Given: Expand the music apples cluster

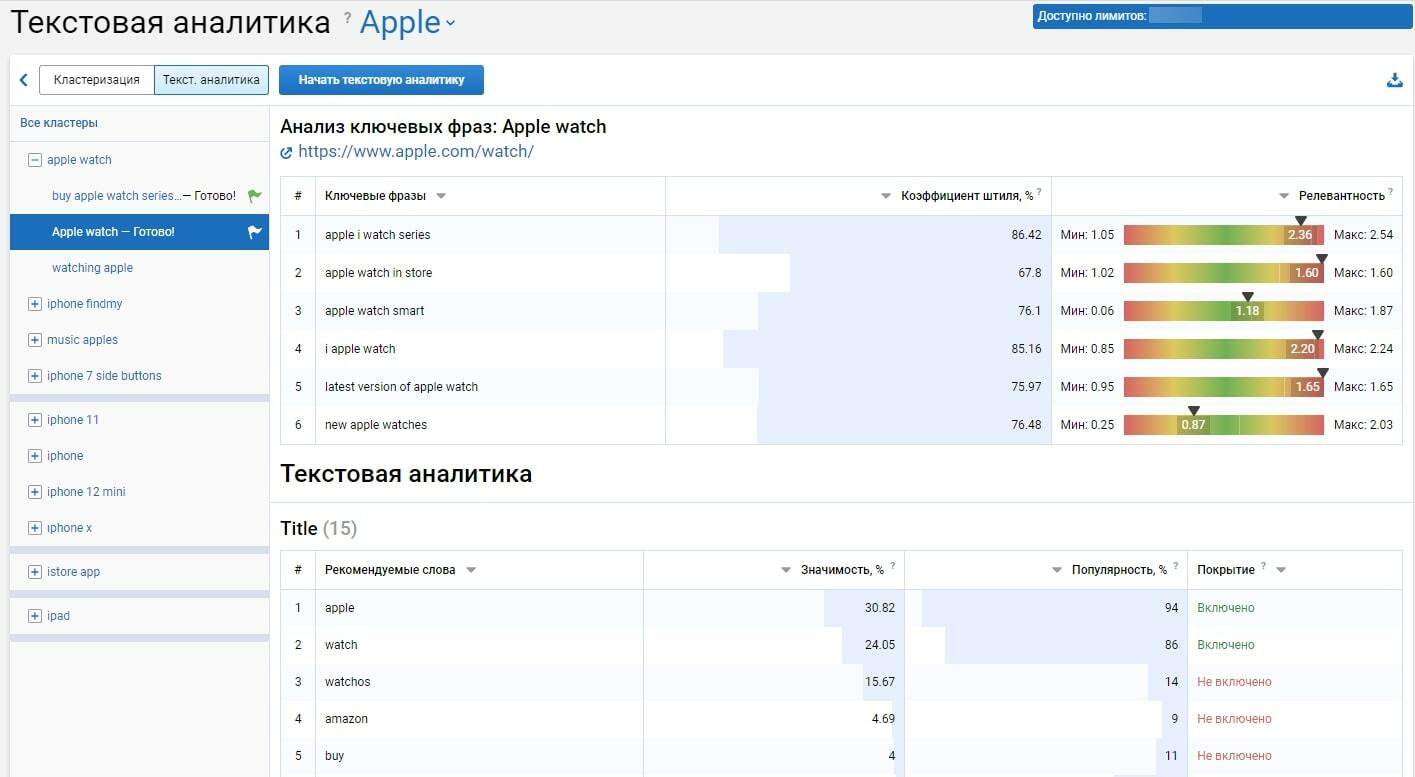Looking at the screenshot, I should pos(35,340).
